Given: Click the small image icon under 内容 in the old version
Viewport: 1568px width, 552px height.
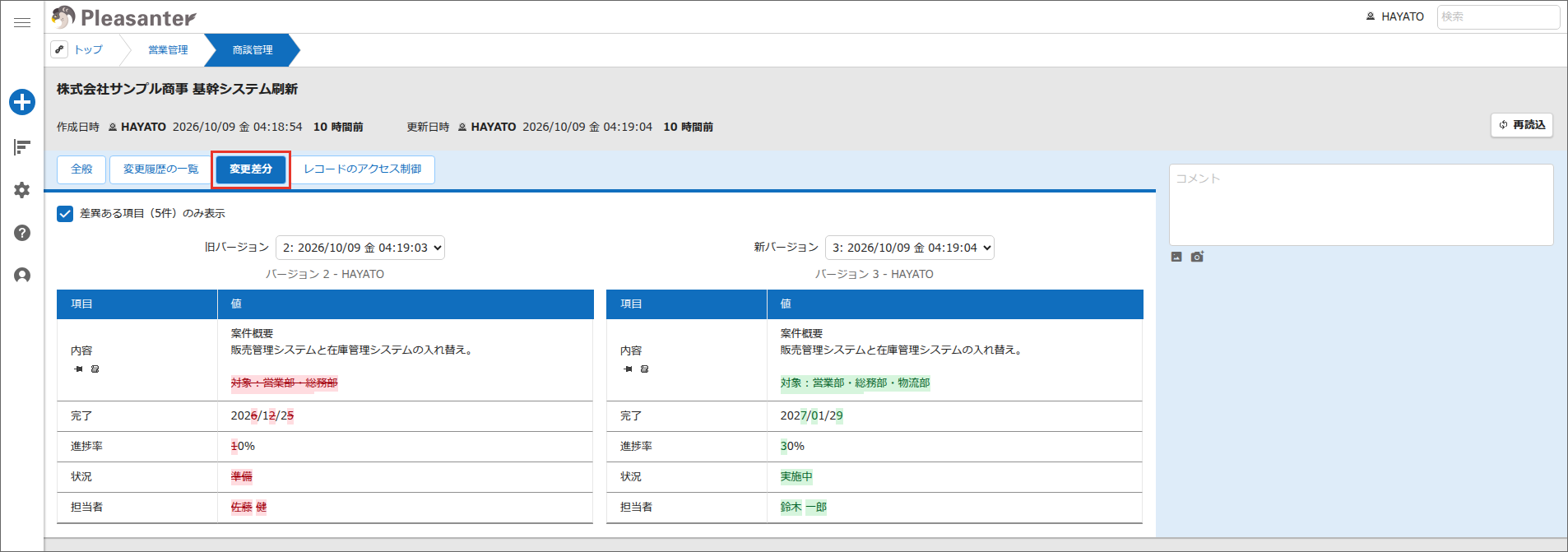Looking at the screenshot, I should point(95,369).
